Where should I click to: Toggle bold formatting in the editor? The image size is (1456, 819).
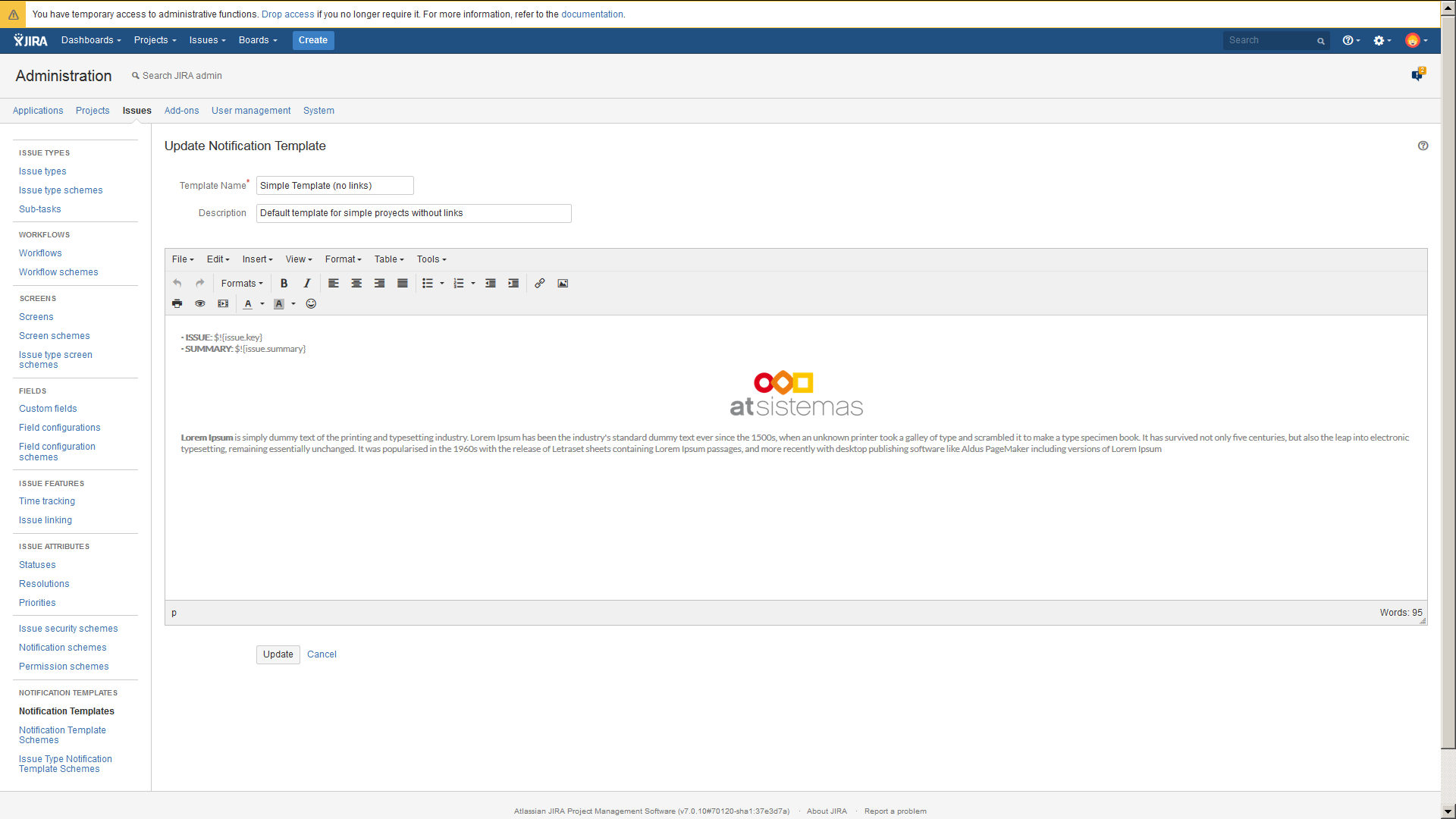(284, 284)
